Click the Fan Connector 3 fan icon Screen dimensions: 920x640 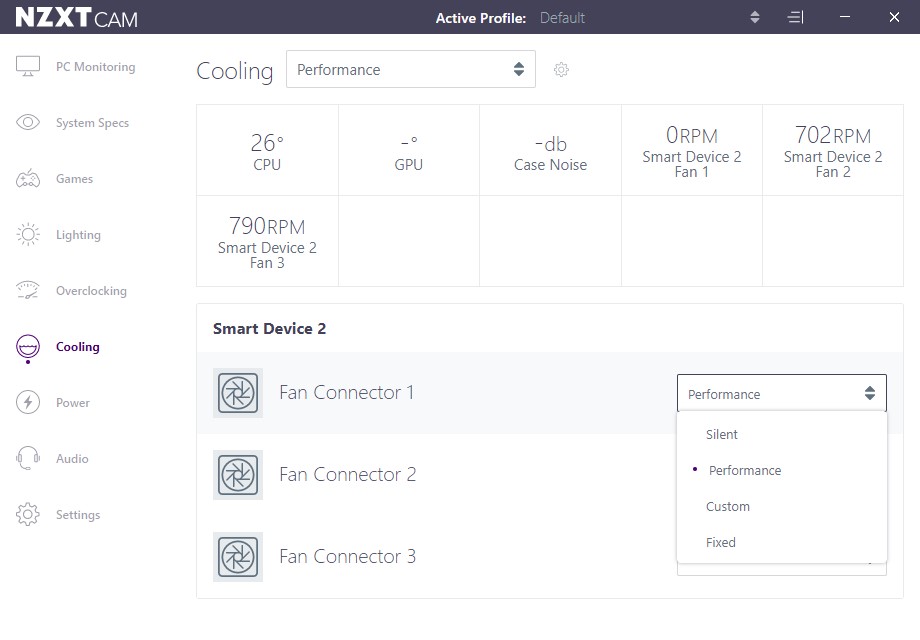(238, 557)
